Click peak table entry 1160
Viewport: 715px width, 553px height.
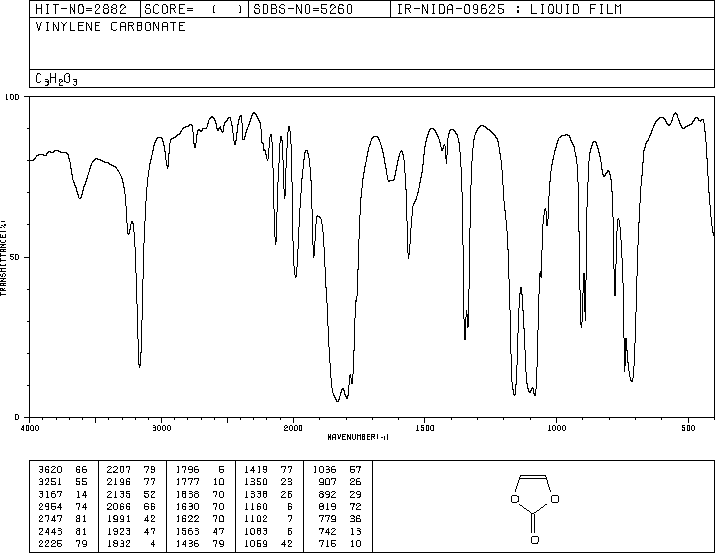(x=256, y=506)
